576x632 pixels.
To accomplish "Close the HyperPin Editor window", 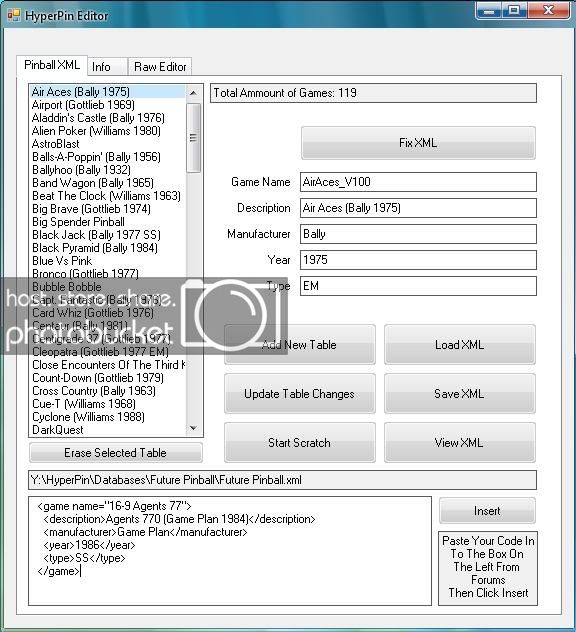I will pos(548,10).
